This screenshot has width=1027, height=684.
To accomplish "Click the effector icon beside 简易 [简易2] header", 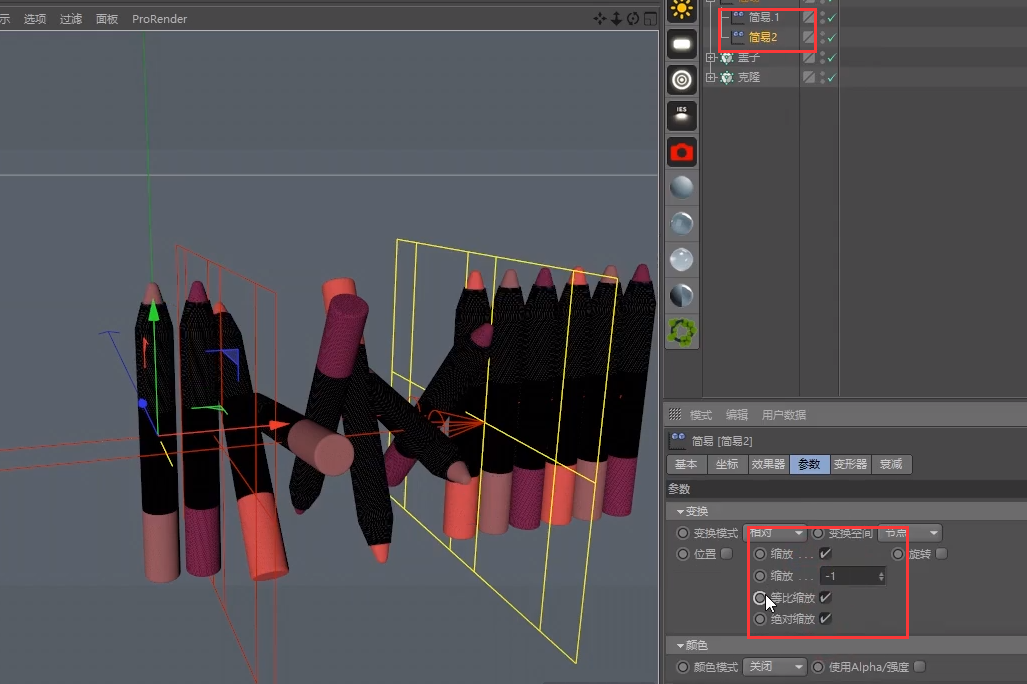I will pos(678,440).
